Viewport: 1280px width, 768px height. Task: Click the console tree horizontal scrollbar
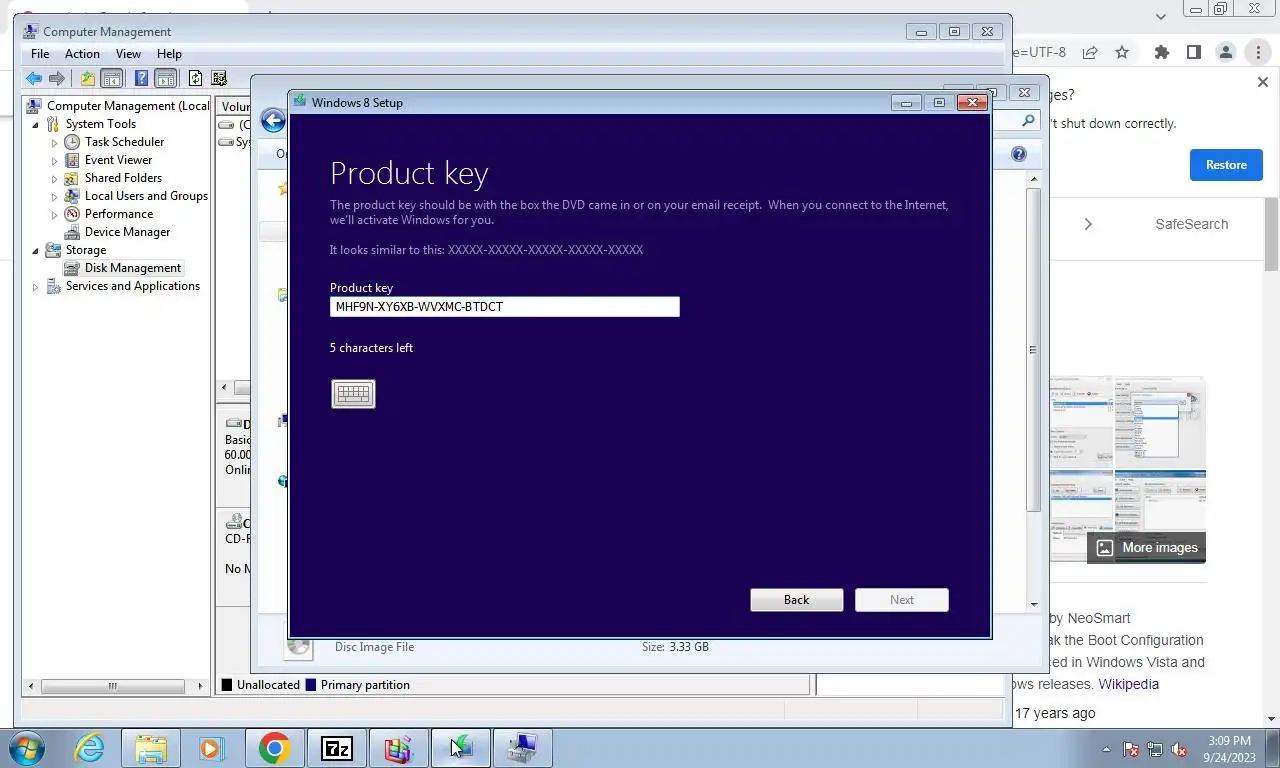pos(112,686)
